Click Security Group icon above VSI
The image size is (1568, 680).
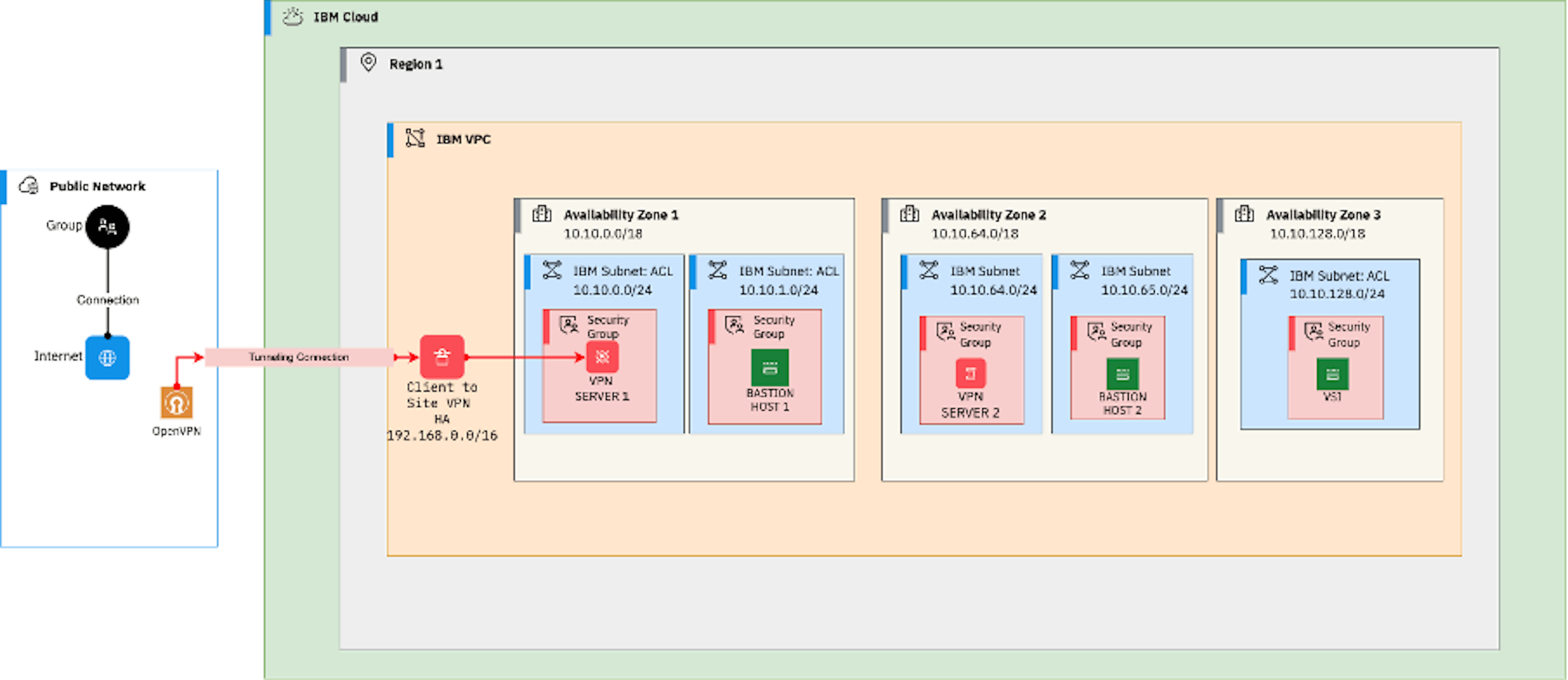point(1314,332)
